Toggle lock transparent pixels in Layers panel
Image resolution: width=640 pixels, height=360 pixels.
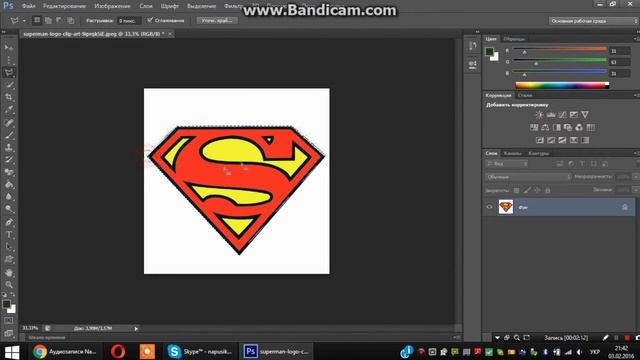tap(516, 190)
